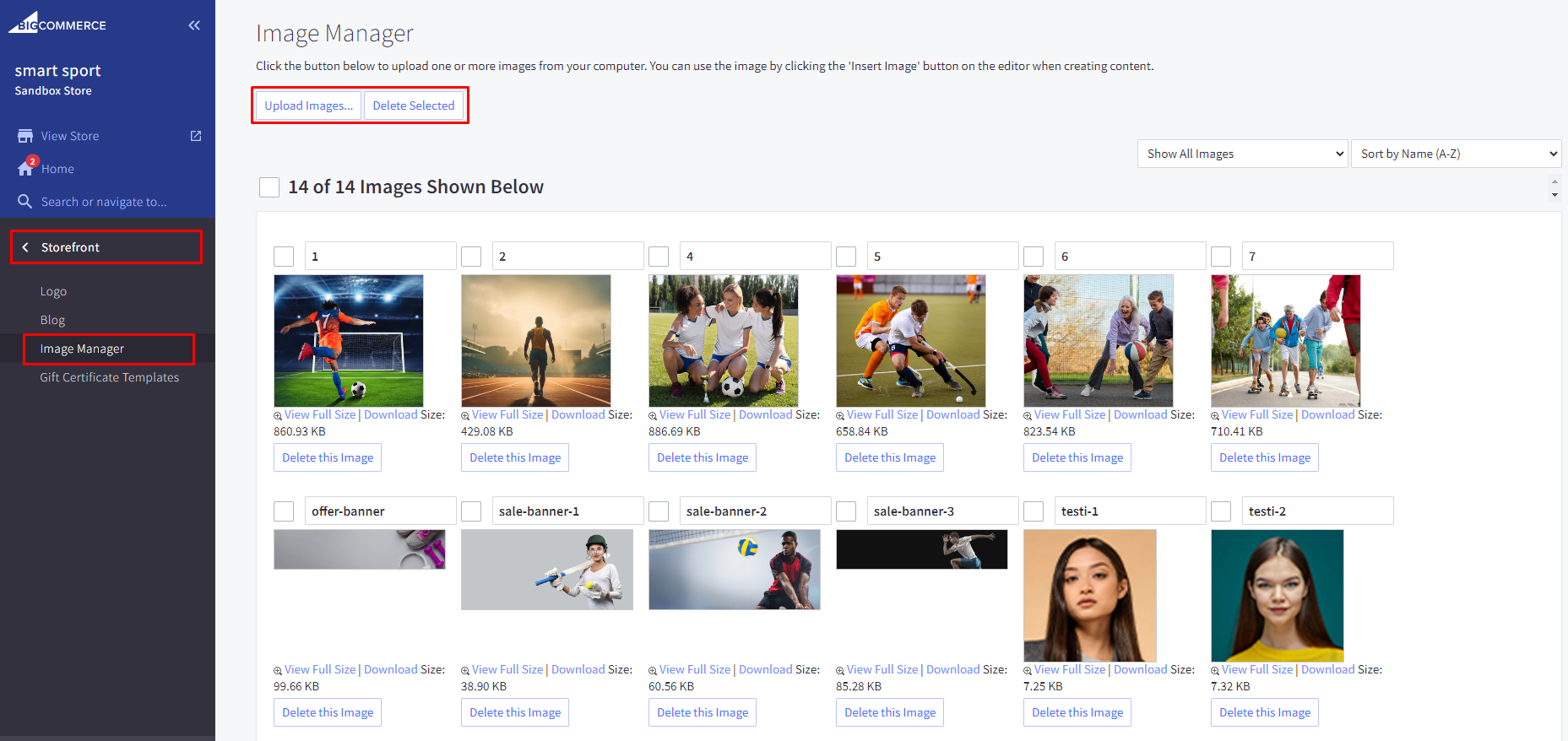
Task: Click the offer-banner name input field
Action: [379, 511]
